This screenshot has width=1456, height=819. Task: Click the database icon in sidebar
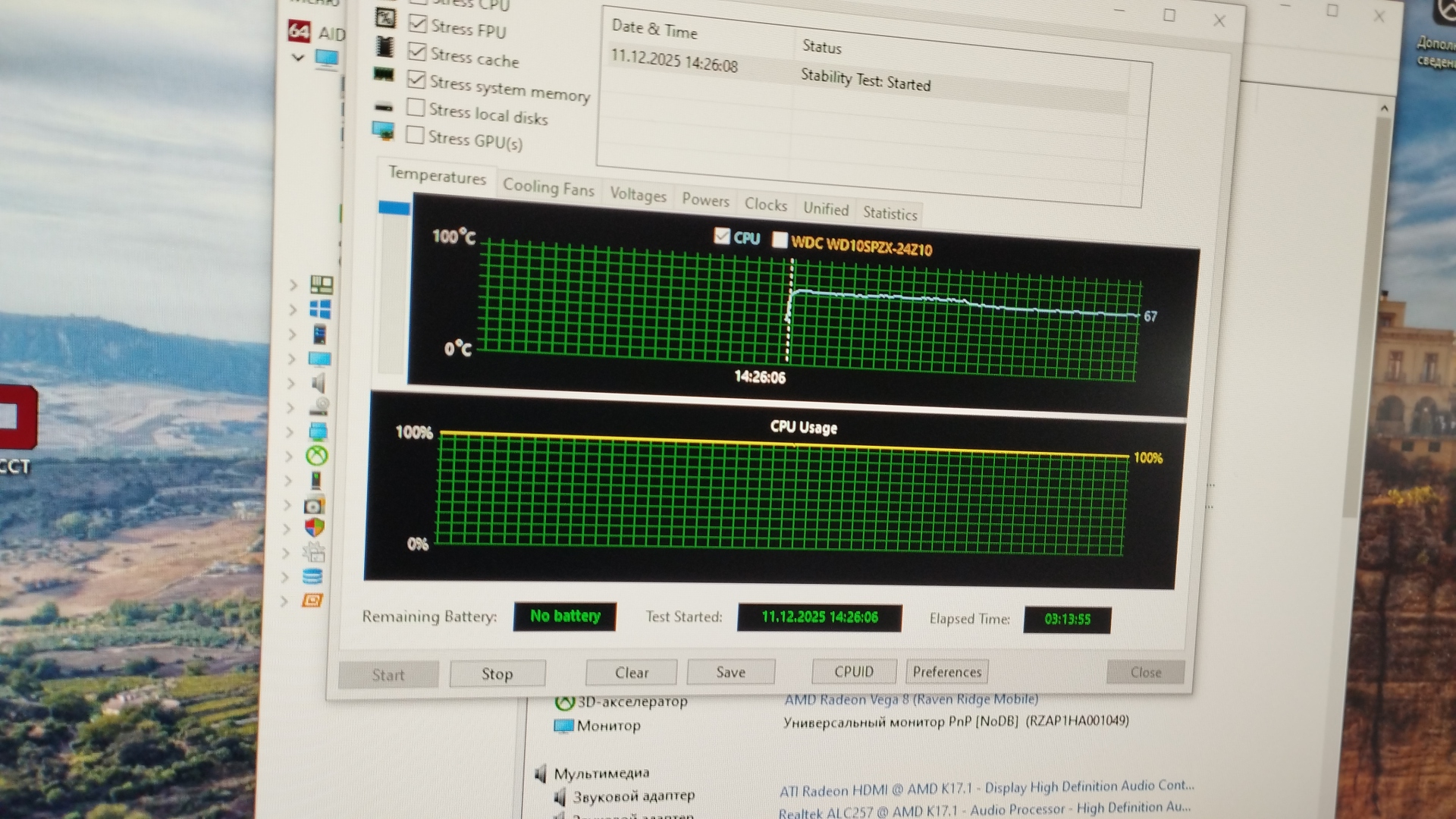coord(312,576)
